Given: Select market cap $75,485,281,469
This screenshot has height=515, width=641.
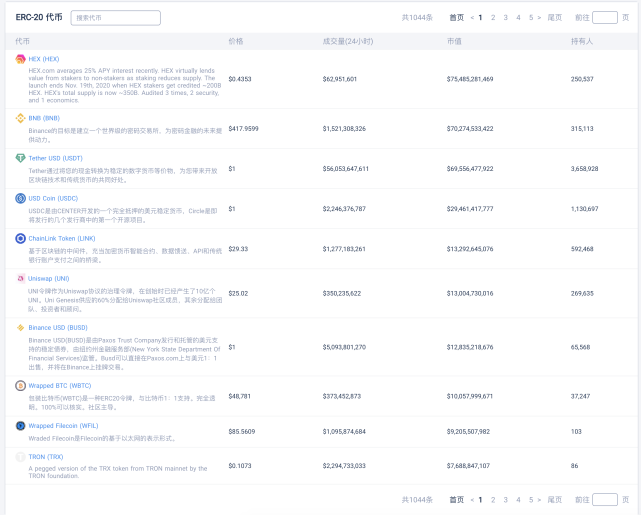Looking at the screenshot, I should pyautogui.click(x=470, y=79).
